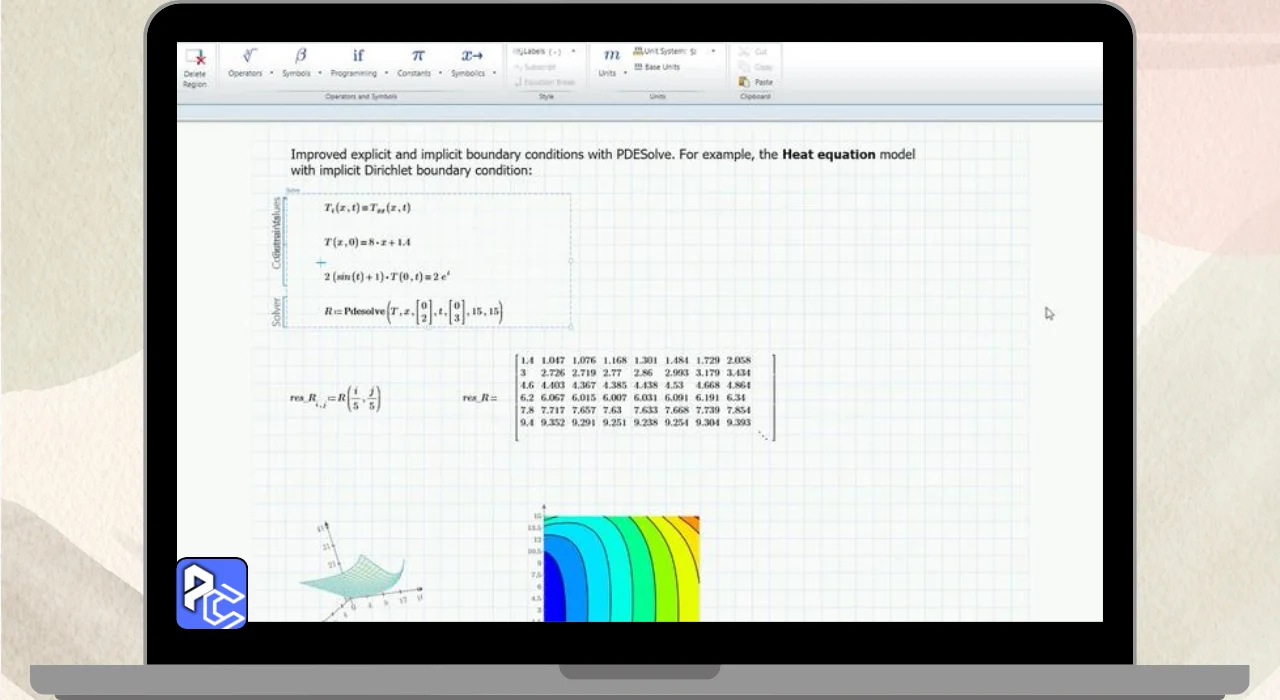Expand the Units dropdown arrow

(x=626, y=73)
